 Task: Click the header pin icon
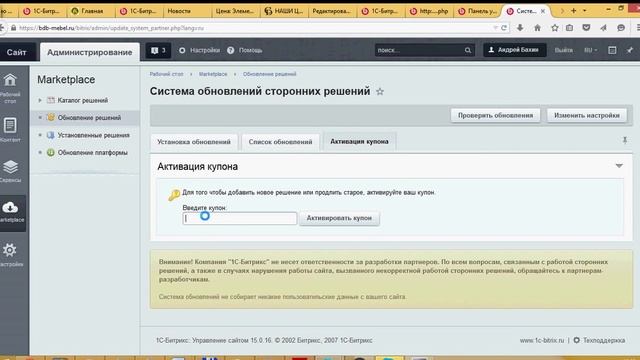pos(630,50)
